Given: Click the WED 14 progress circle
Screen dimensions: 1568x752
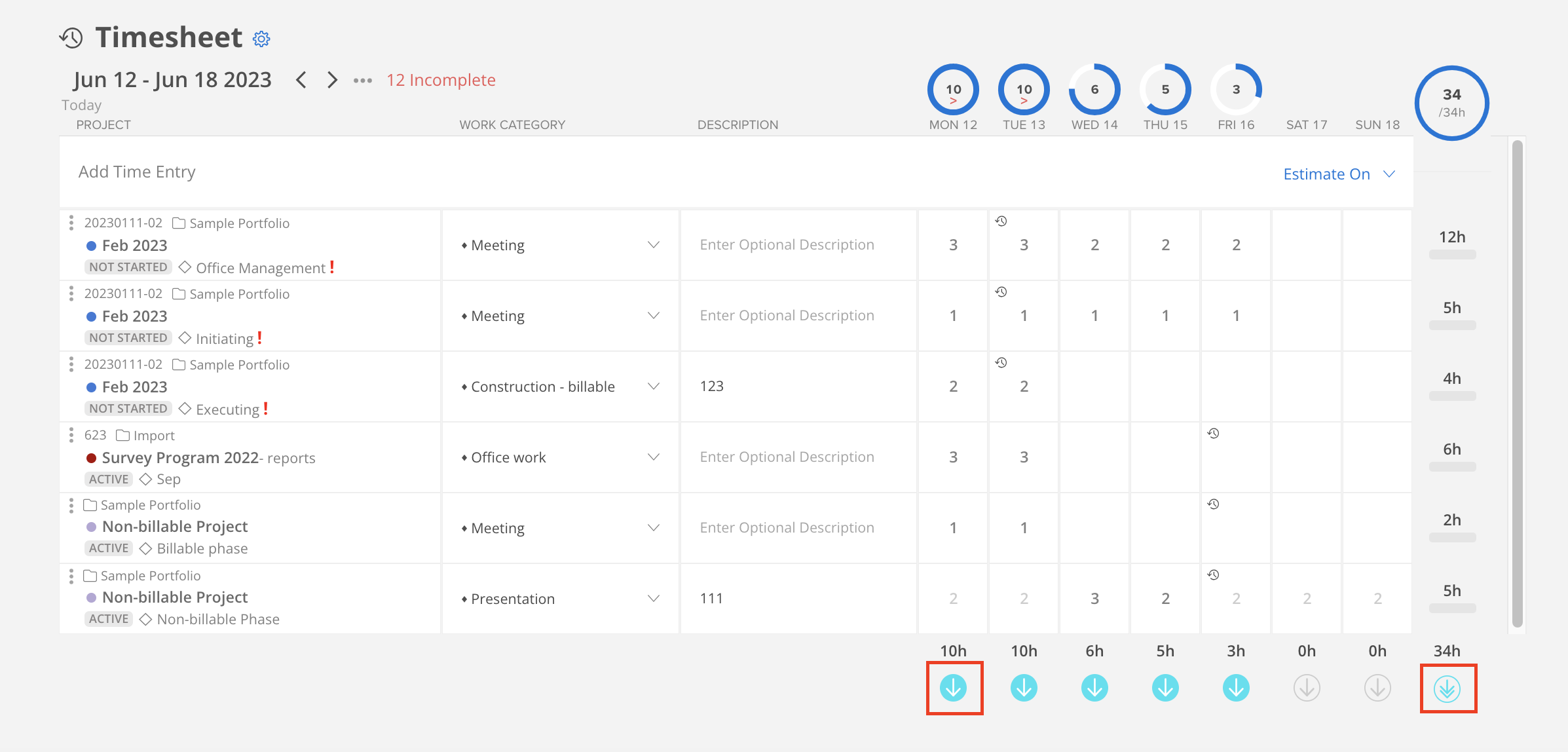Looking at the screenshot, I should (1094, 89).
